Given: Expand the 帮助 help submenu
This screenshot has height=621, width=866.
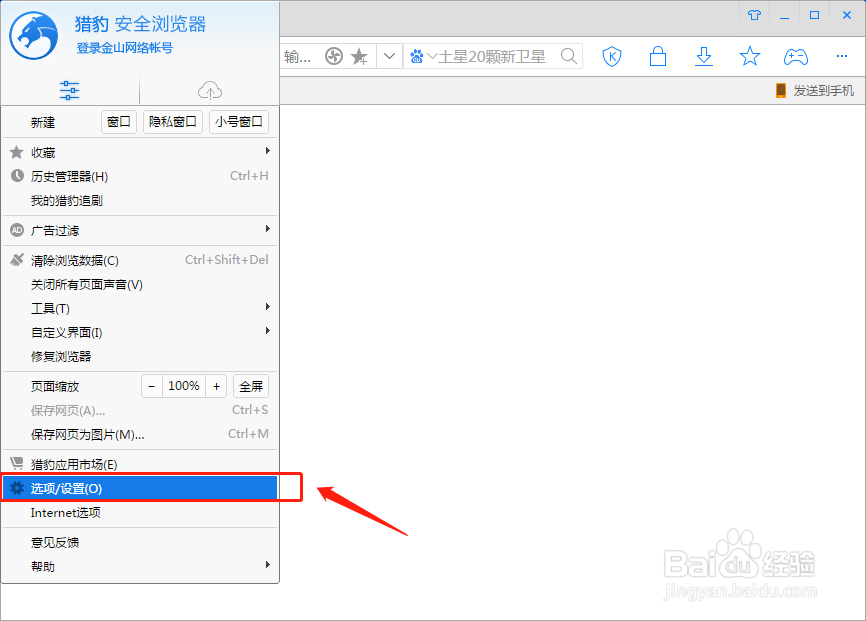Looking at the screenshot, I should [x=140, y=566].
